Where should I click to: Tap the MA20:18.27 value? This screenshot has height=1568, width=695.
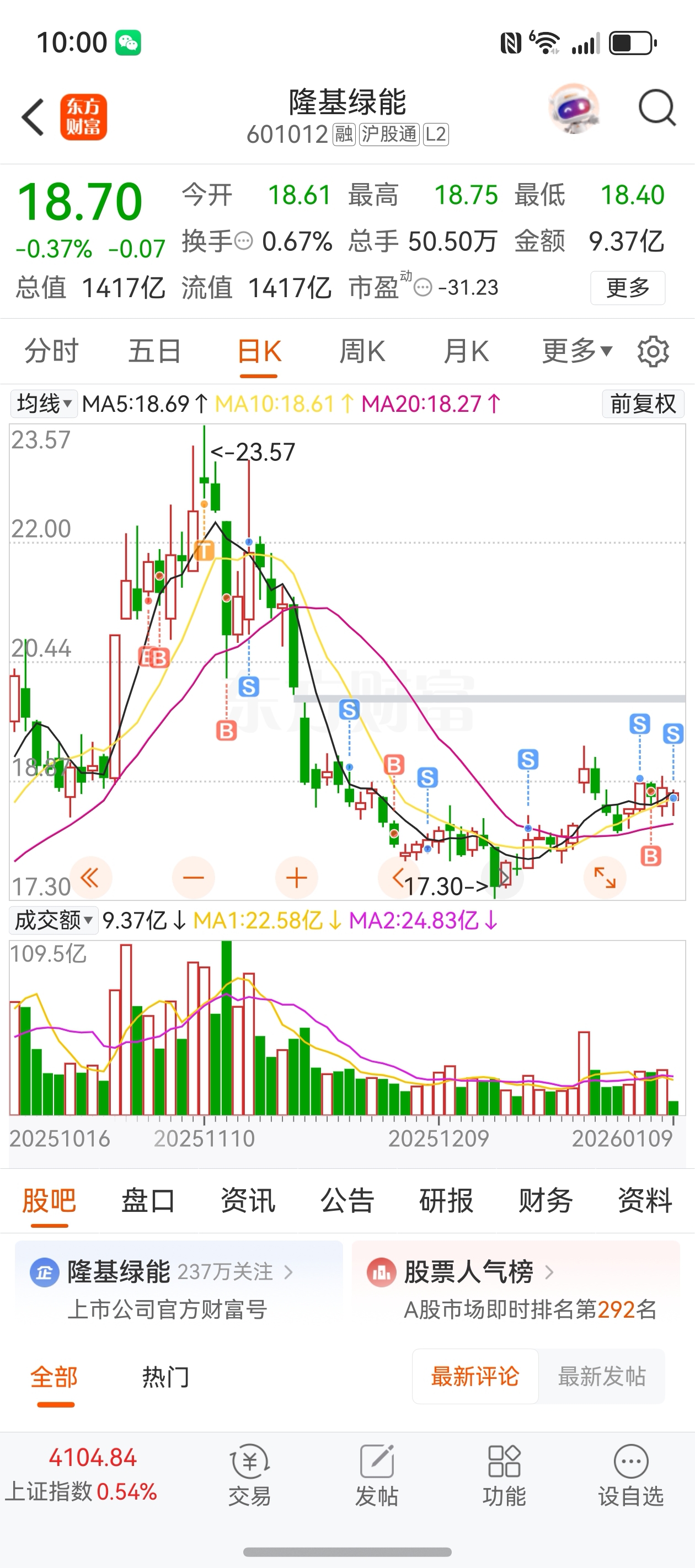[x=431, y=404]
